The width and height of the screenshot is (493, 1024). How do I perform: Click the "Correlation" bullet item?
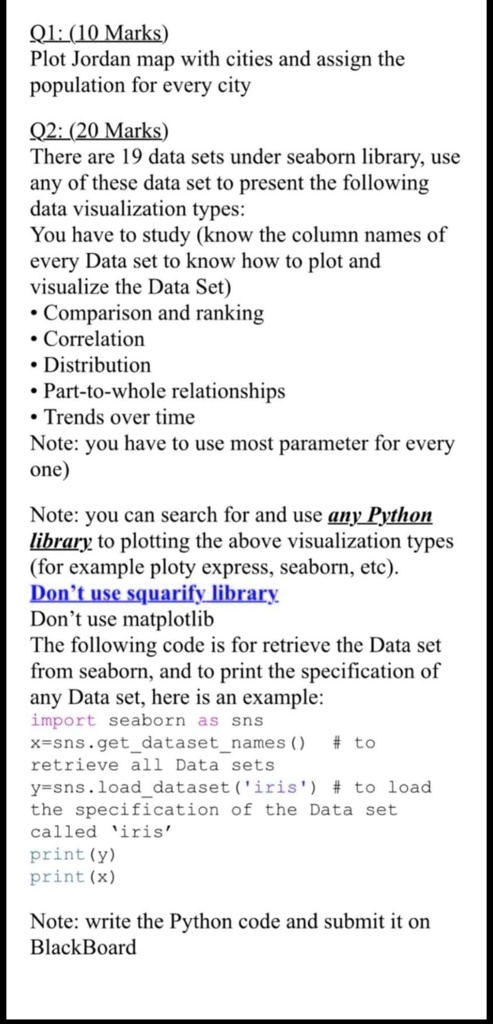(x=87, y=339)
